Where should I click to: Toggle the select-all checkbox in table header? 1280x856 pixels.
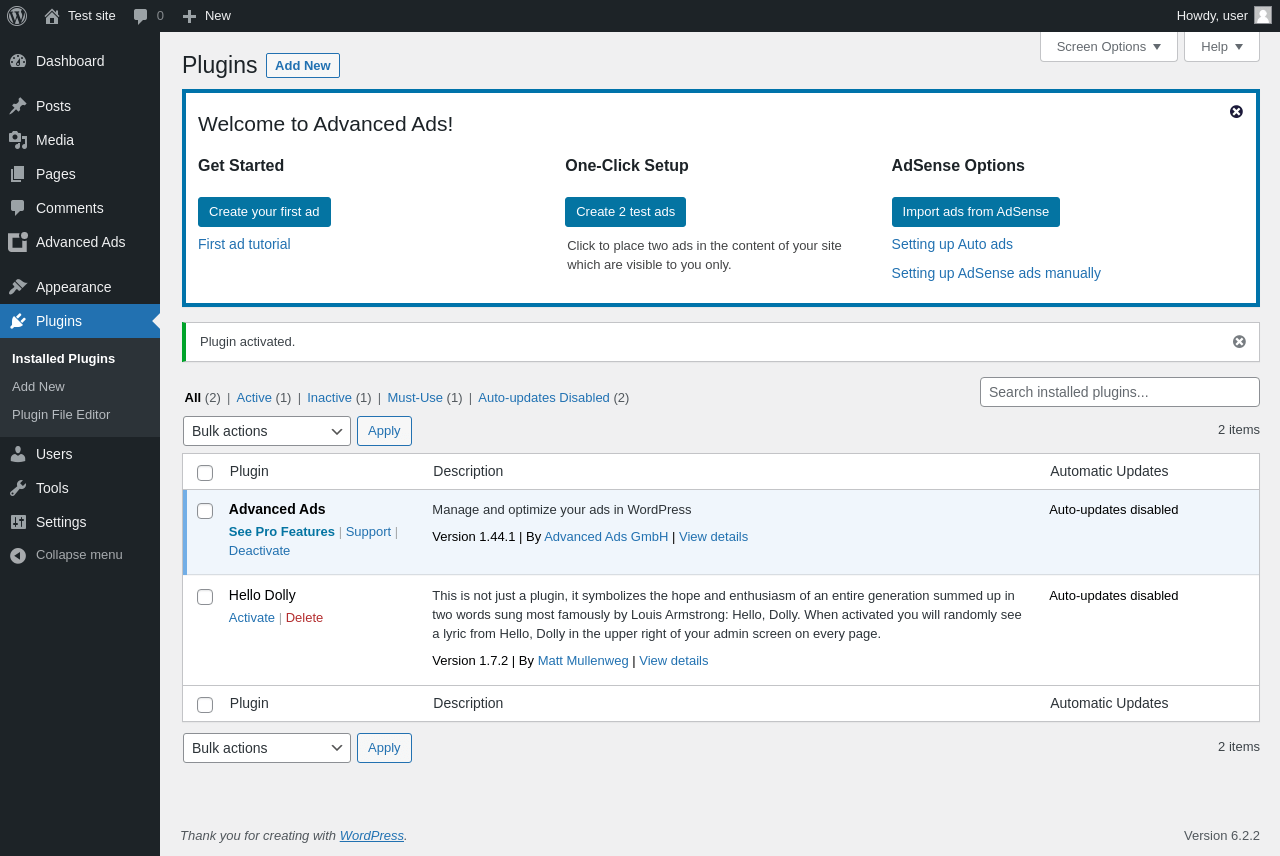[x=205, y=473]
